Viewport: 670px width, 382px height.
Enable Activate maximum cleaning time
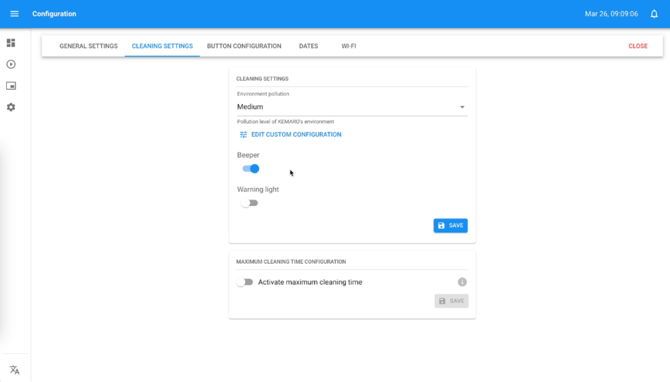point(245,282)
